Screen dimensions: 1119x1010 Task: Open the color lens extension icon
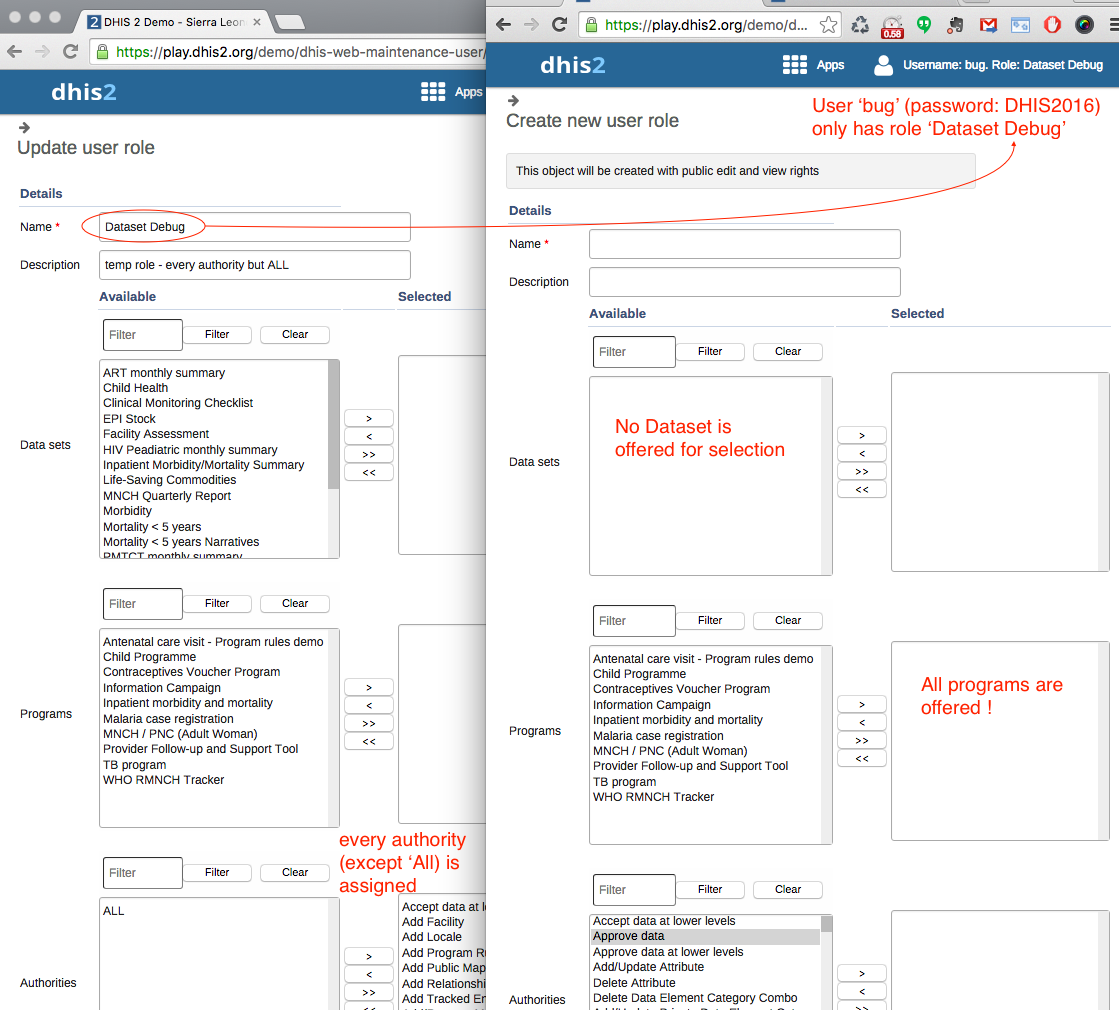1084,25
